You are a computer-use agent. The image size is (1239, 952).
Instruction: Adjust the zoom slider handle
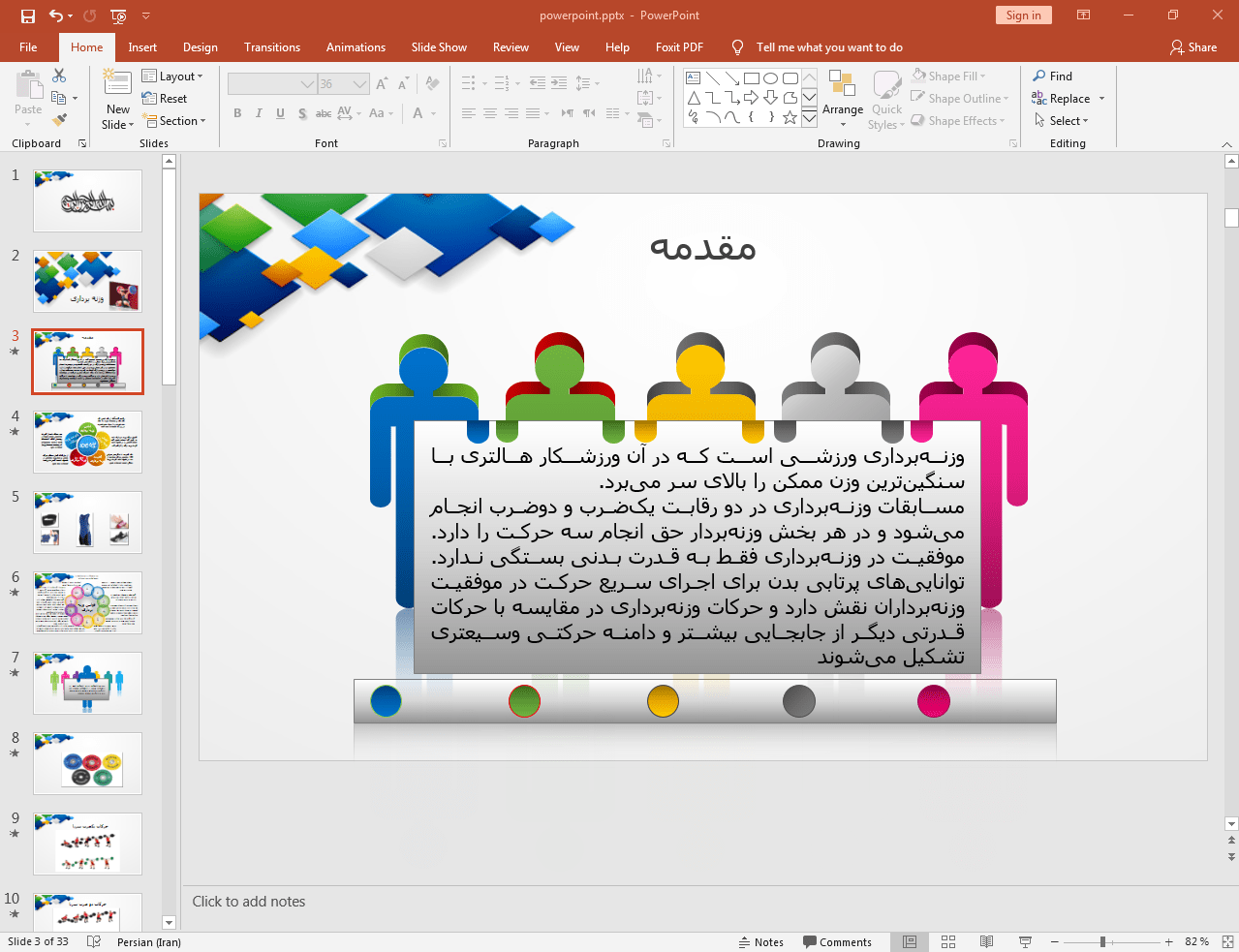(x=1102, y=941)
